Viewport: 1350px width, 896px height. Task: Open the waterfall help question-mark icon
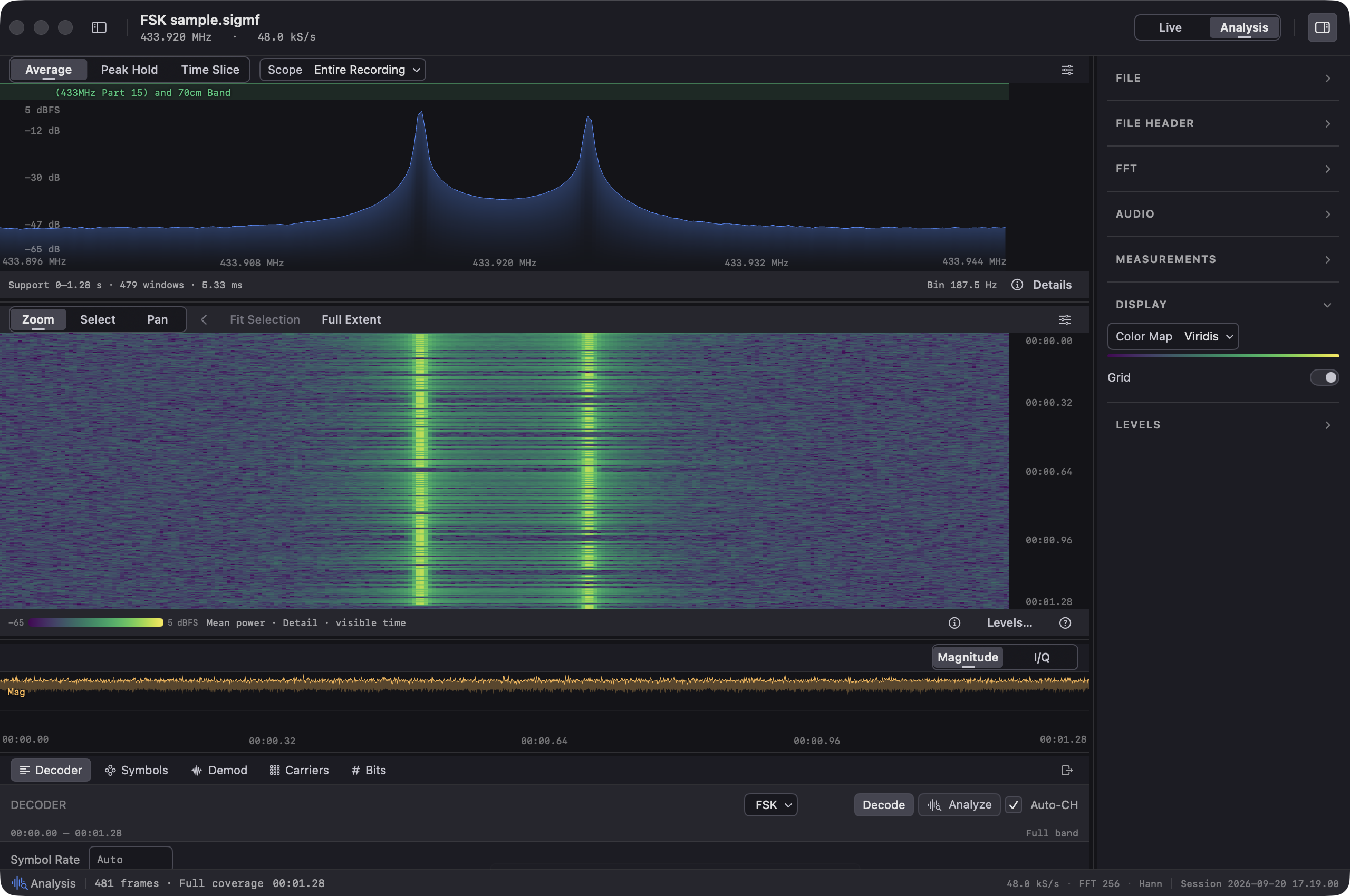(1065, 623)
